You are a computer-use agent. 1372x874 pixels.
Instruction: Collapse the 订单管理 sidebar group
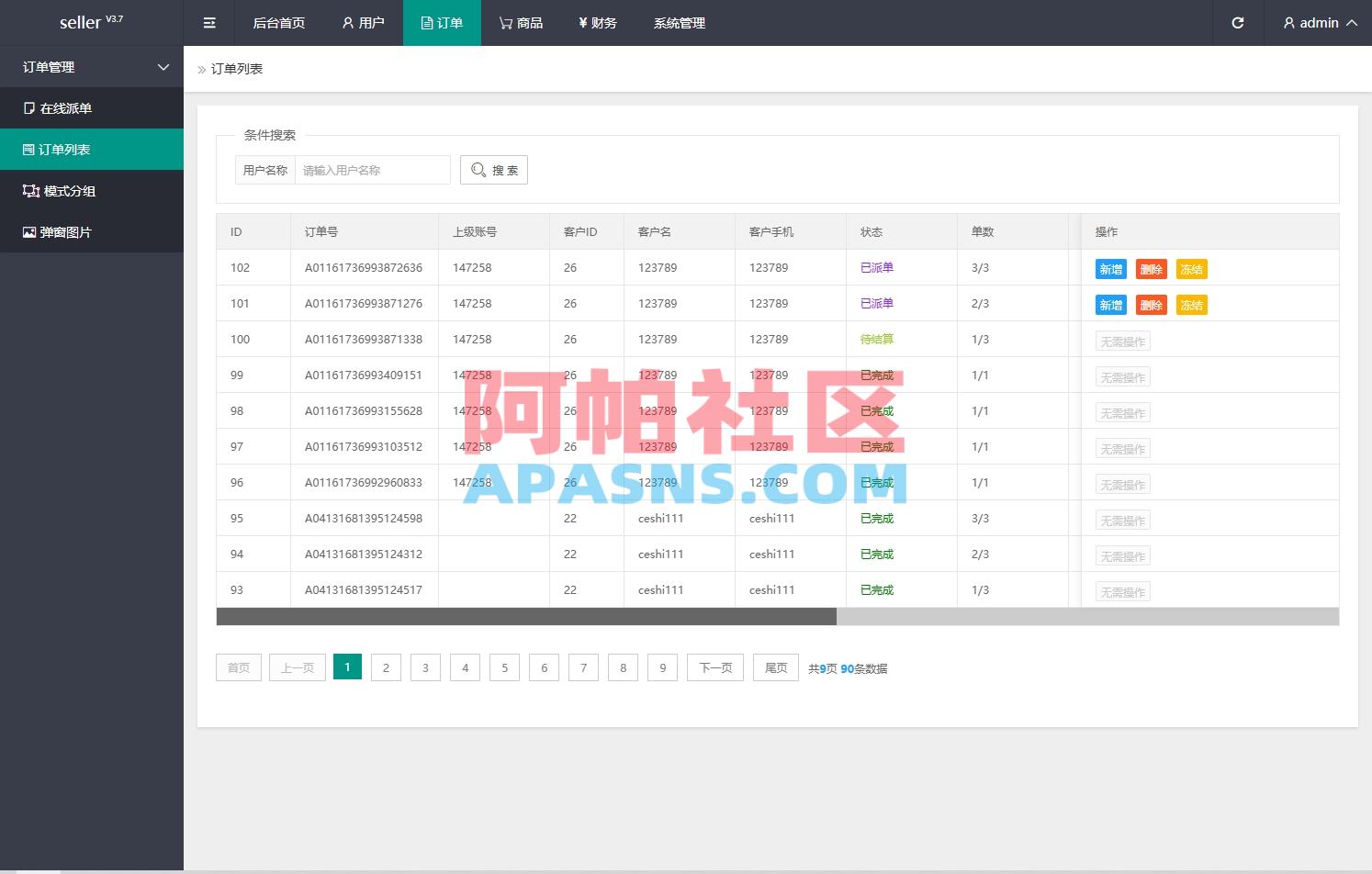(x=92, y=66)
